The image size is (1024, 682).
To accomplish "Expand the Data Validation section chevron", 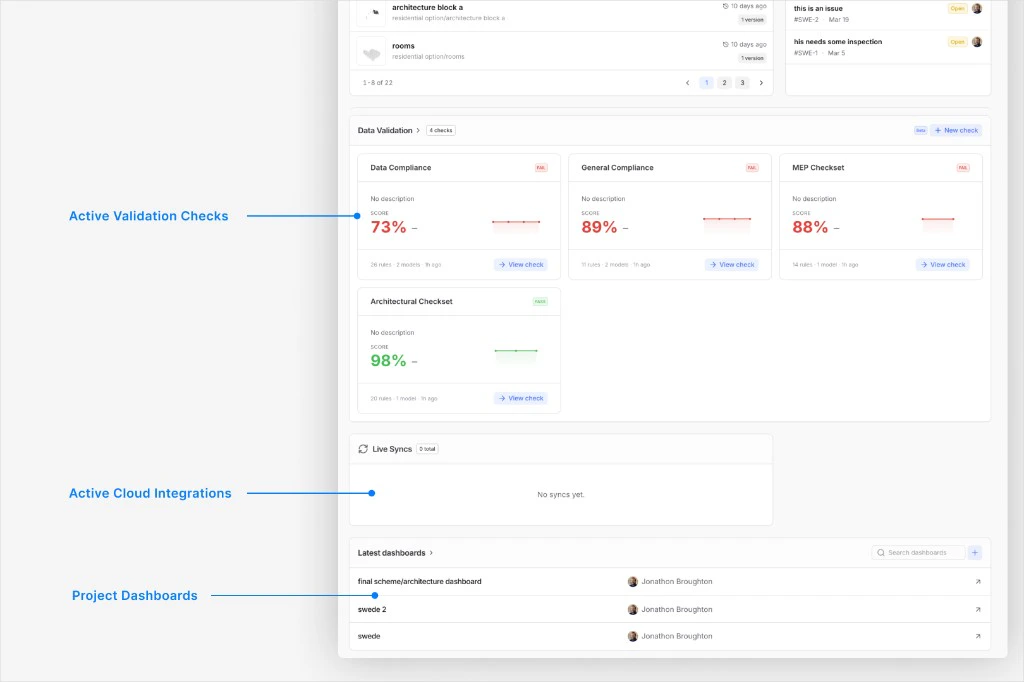I will point(419,131).
